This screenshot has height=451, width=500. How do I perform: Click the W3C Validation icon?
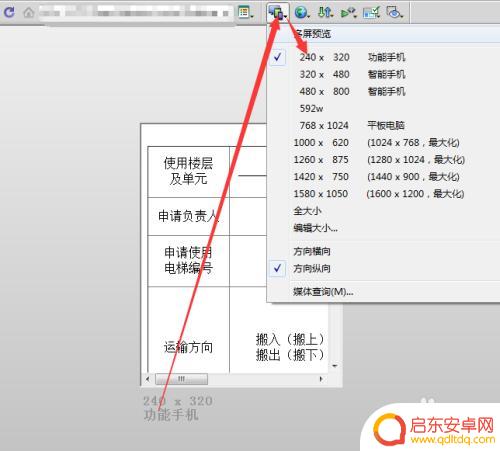pos(348,13)
